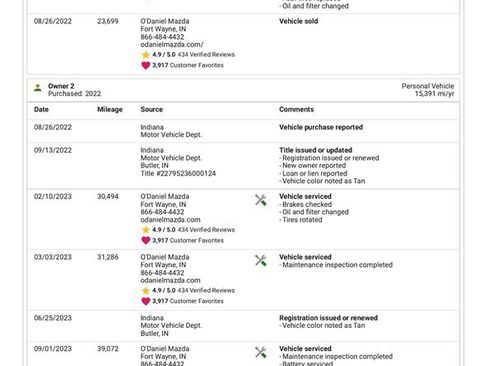Open odanielmazda.com link in 03/03/2023 entry
488x366 pixels.
click(170, 280)
